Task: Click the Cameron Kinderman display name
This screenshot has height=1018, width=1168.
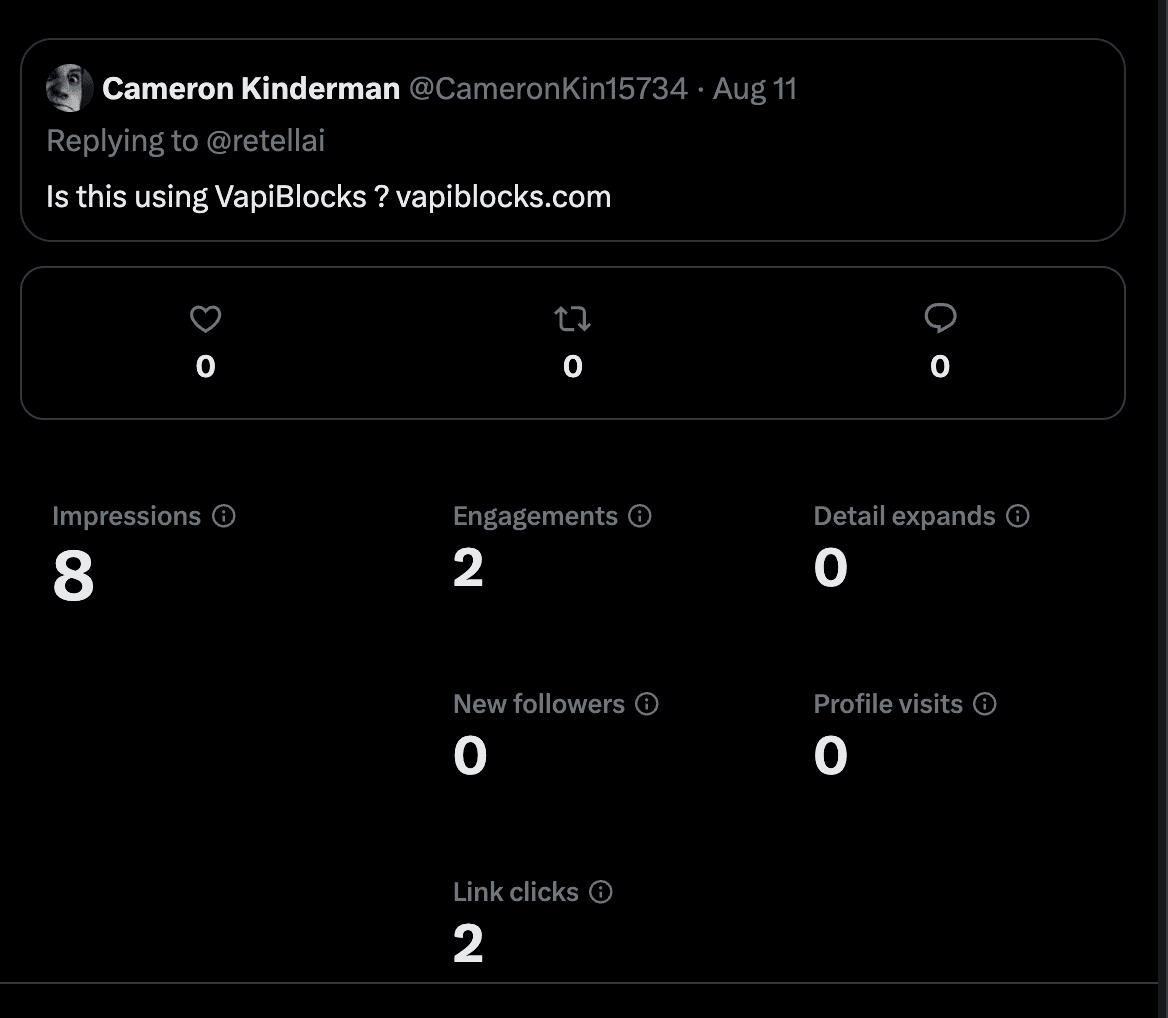Action: tap(250, 88)
